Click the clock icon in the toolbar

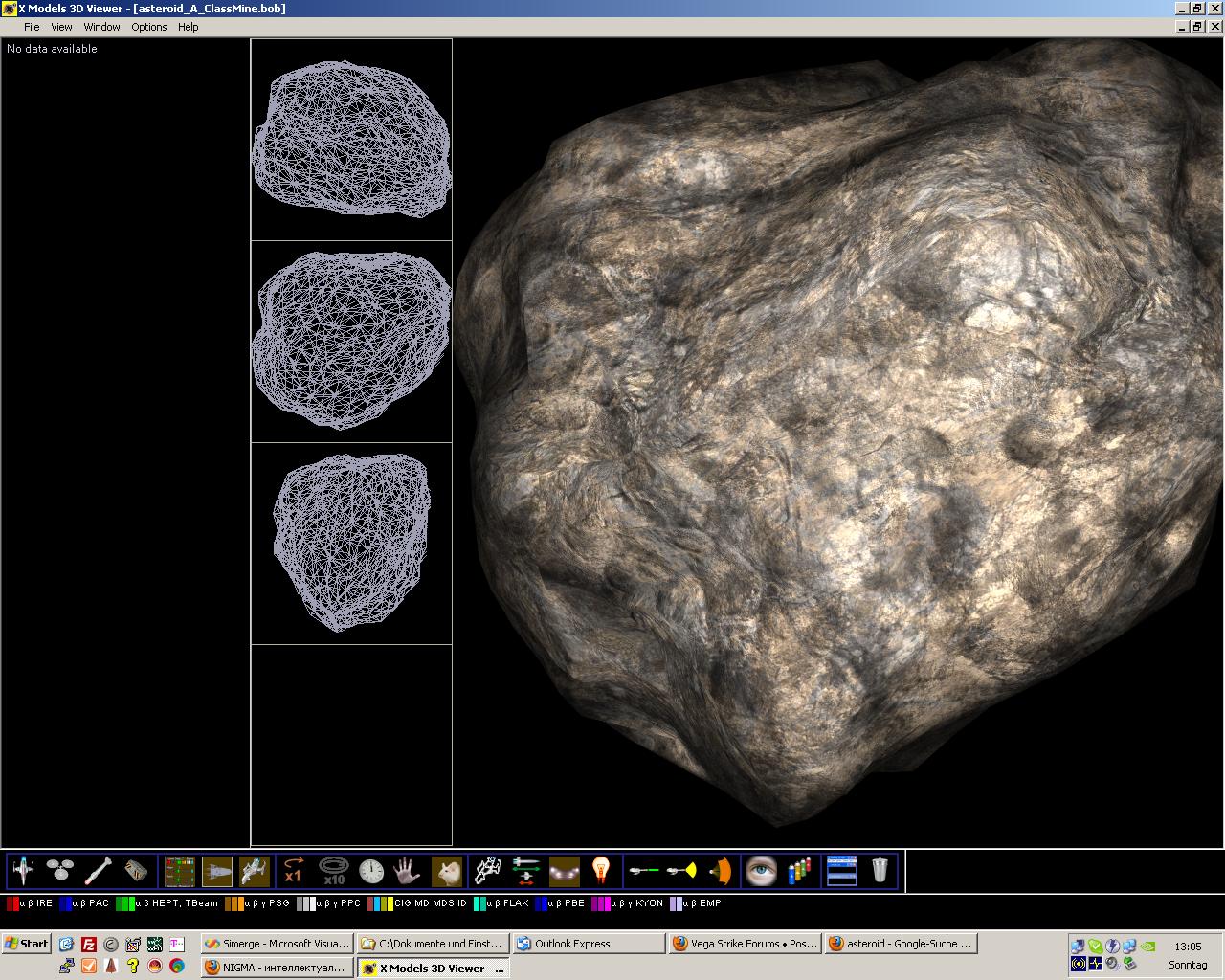[371, 871]
